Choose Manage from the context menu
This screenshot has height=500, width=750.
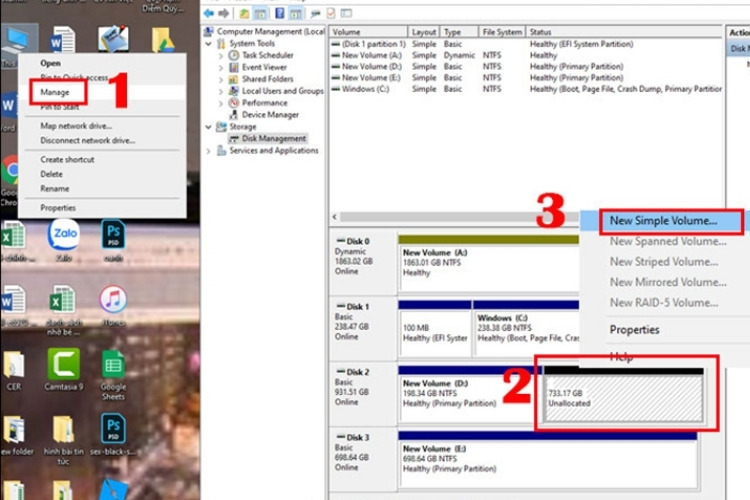coord(55,92)
